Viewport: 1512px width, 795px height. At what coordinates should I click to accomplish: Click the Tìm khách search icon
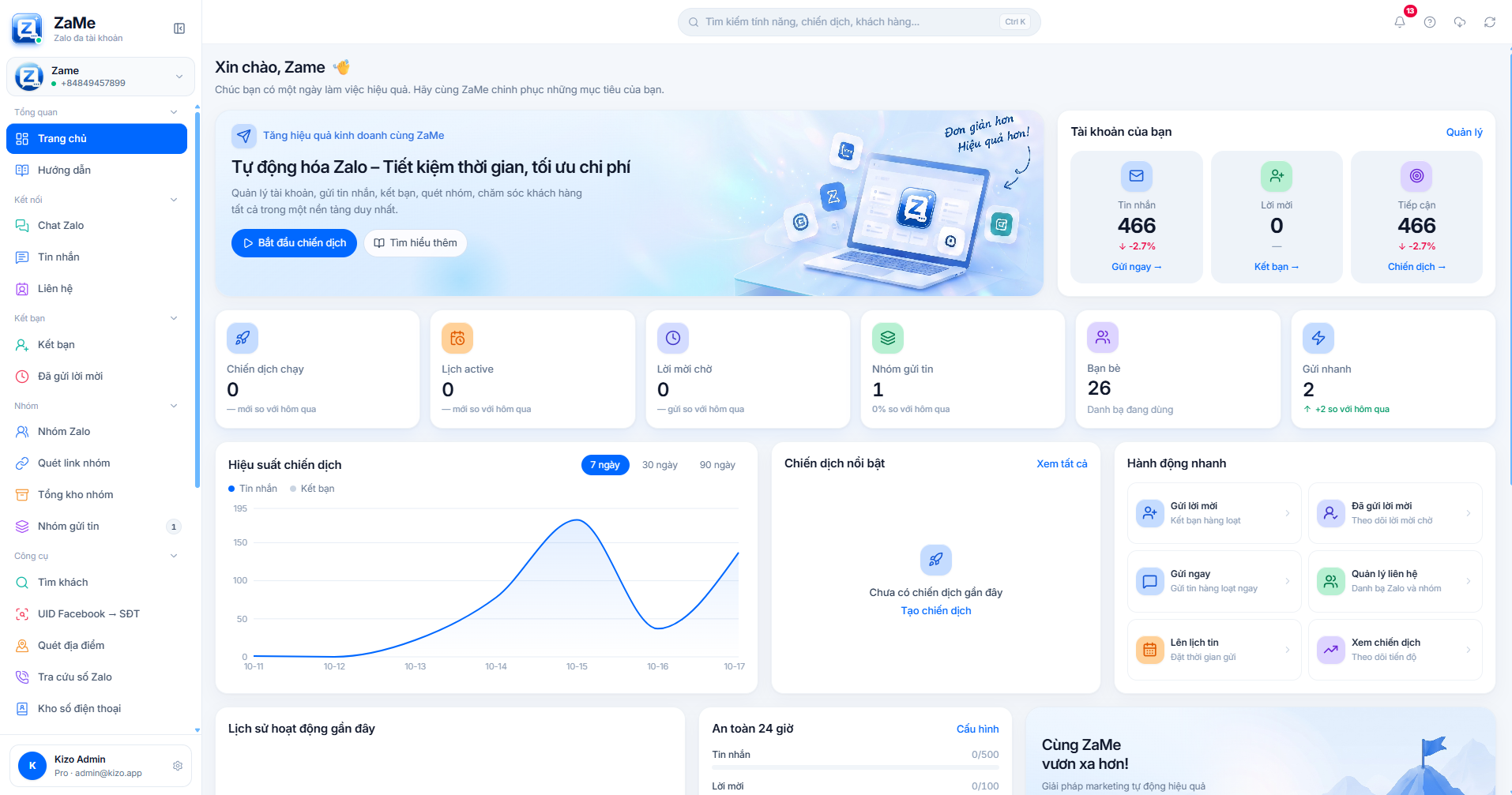click(22, 583)
